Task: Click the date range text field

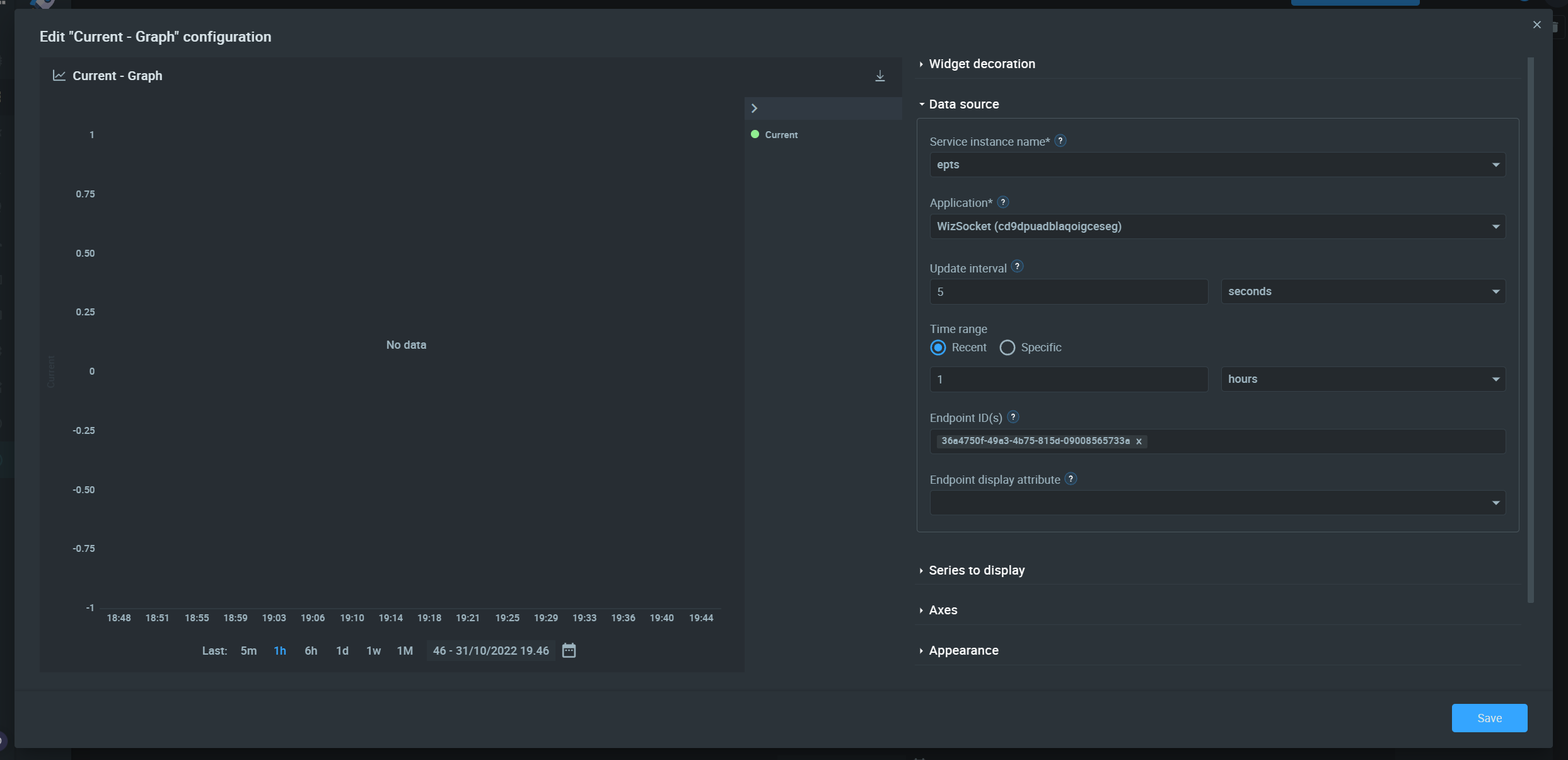Action: tap(491, 650)
